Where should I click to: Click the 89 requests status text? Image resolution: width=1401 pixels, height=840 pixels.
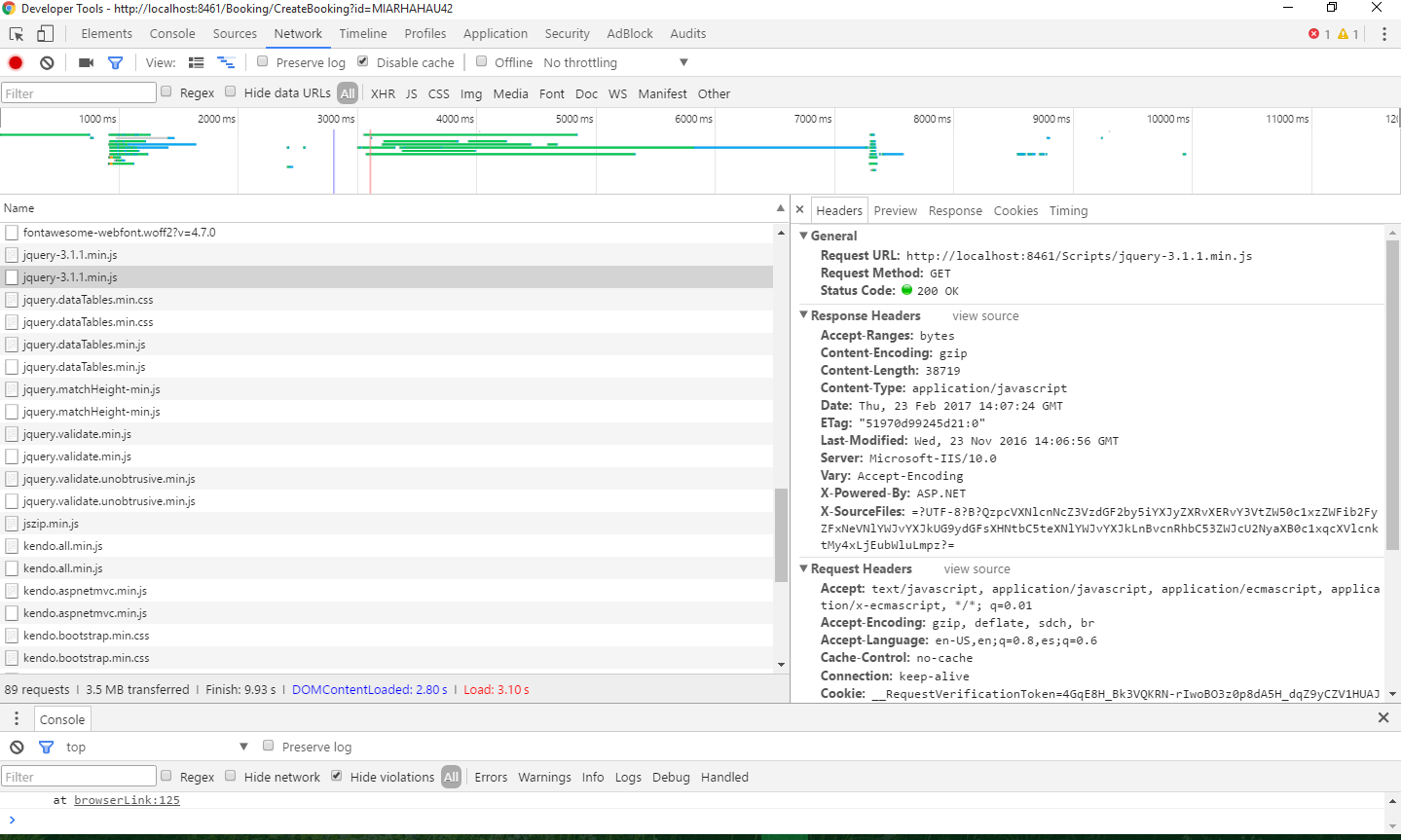(37, 689)
